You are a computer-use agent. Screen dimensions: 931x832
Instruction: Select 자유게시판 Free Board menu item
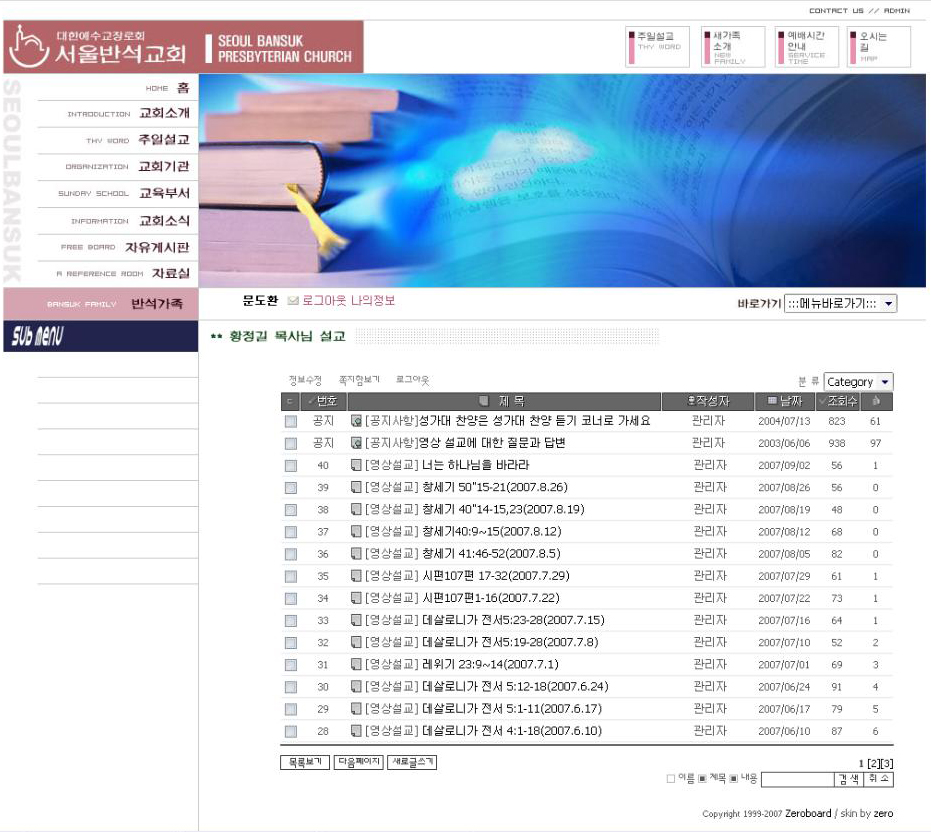point(156,247)
